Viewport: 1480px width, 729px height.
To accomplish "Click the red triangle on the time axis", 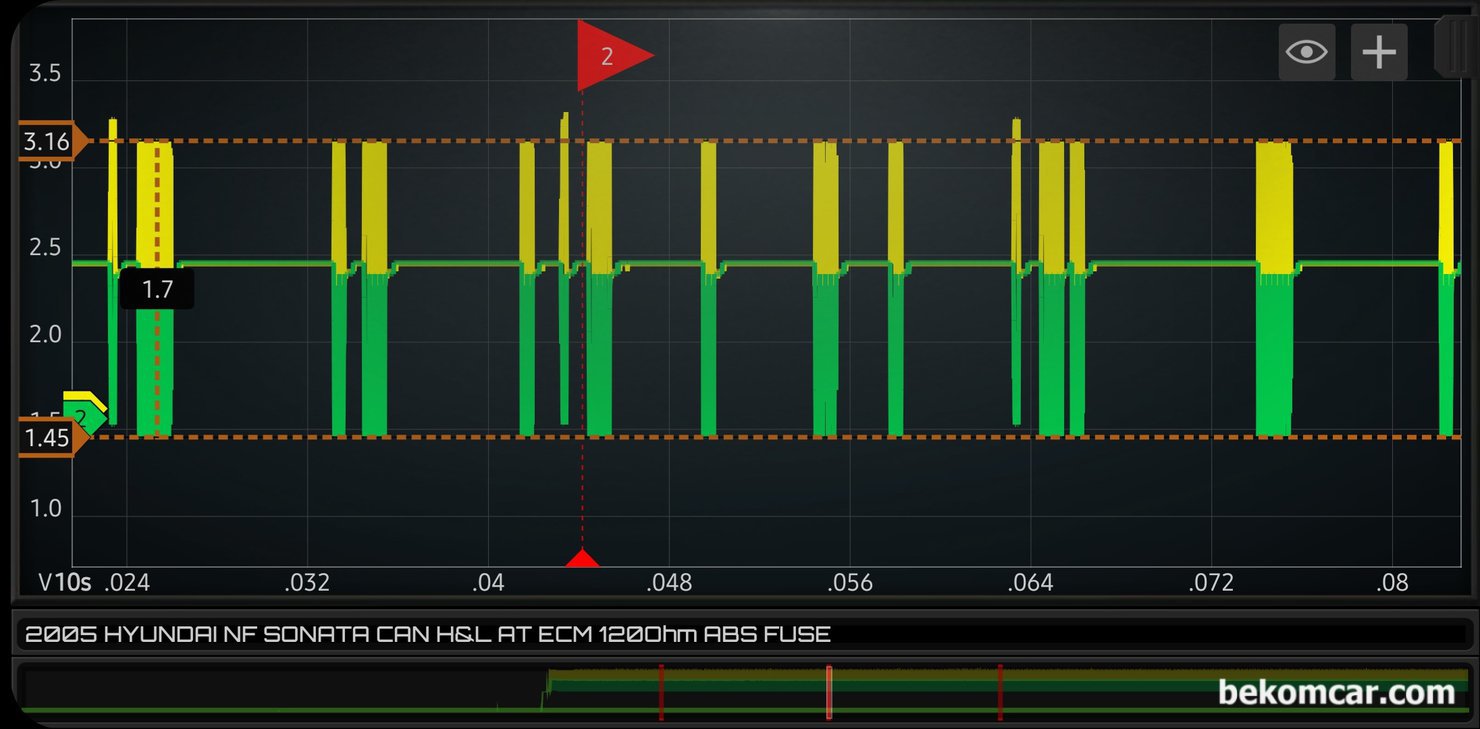I will 582,558.
